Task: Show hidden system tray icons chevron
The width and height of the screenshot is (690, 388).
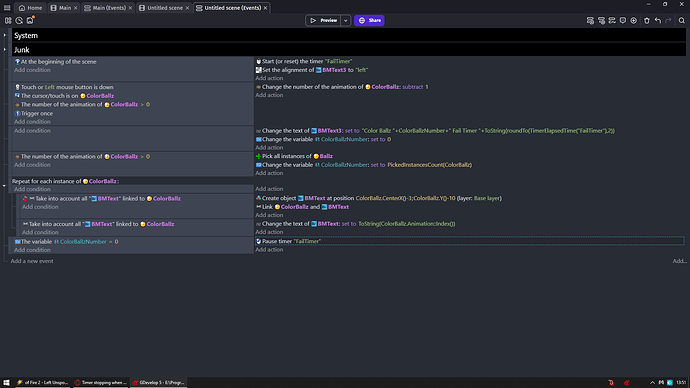Action: pyautogui.click(x=652, y=383)
